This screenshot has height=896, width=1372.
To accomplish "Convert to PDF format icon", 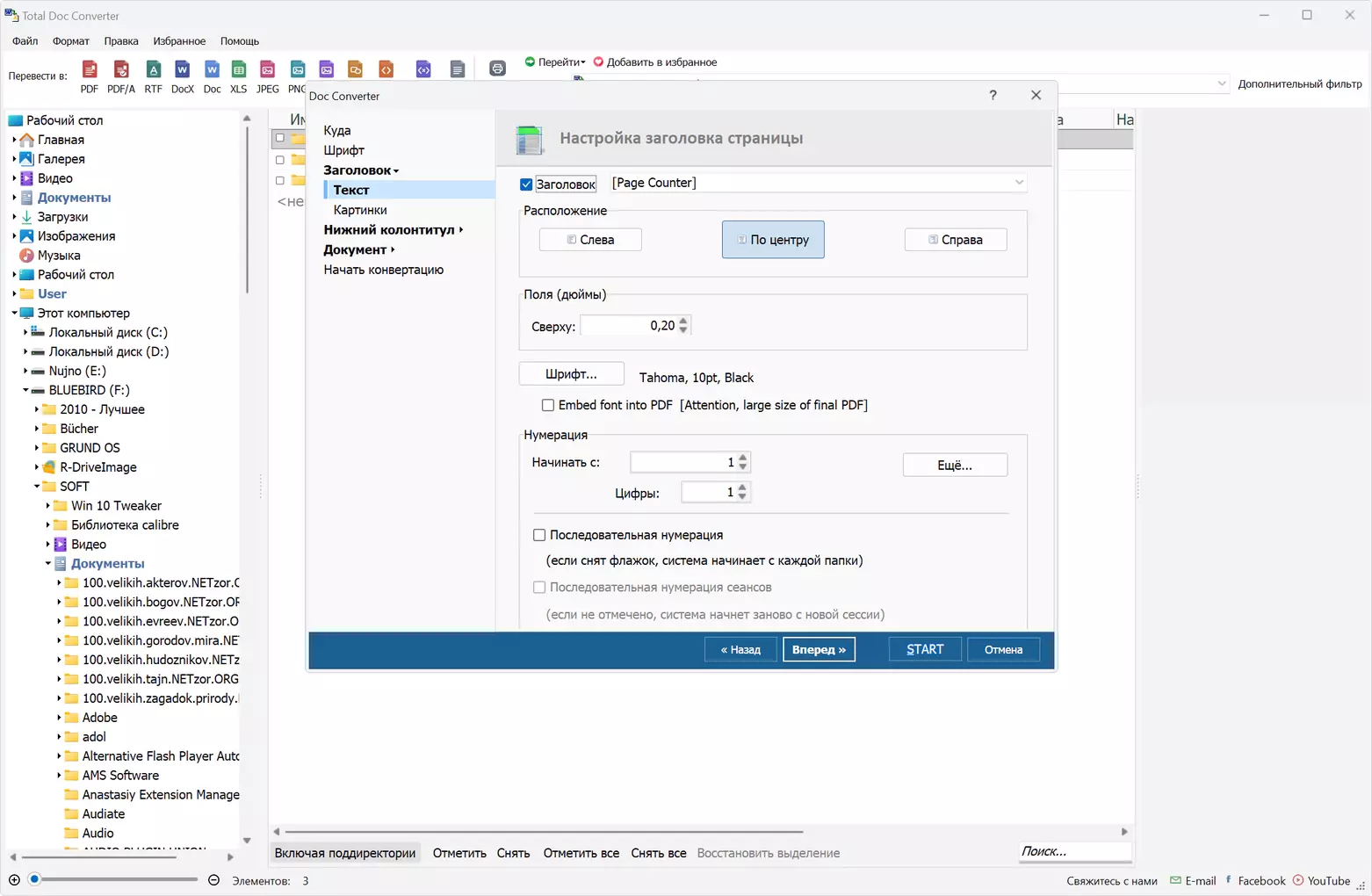I will [90, 69].
